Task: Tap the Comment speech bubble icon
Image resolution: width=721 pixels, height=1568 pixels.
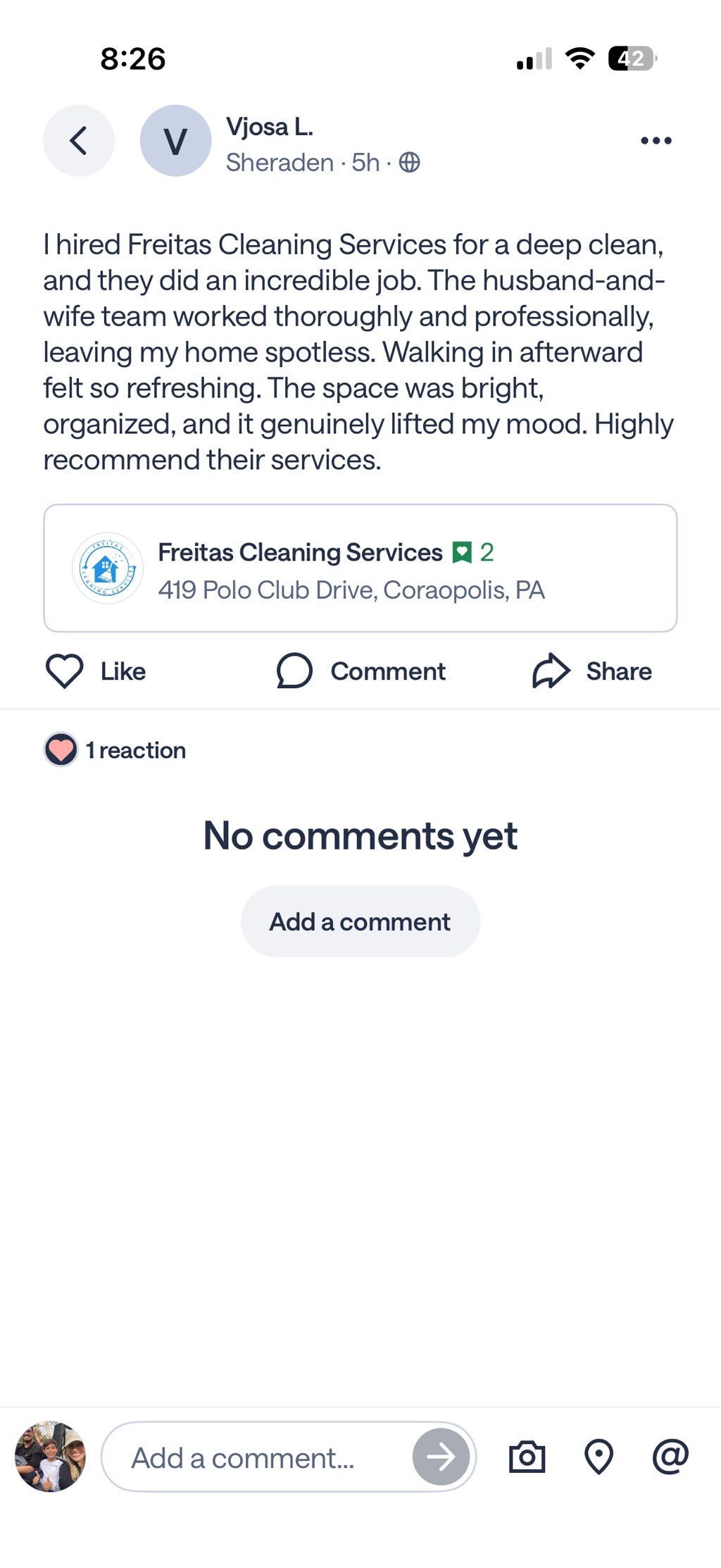Action: click(294, 671)
